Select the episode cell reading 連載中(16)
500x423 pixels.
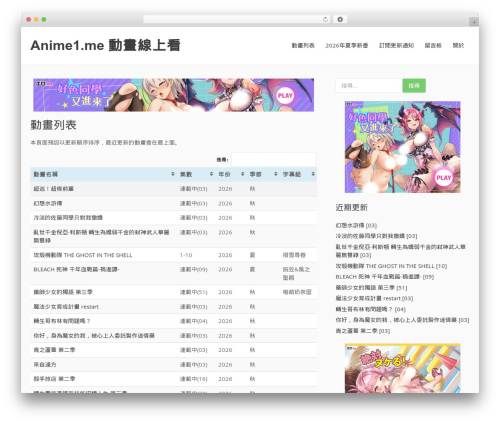(x=194, y=379)
